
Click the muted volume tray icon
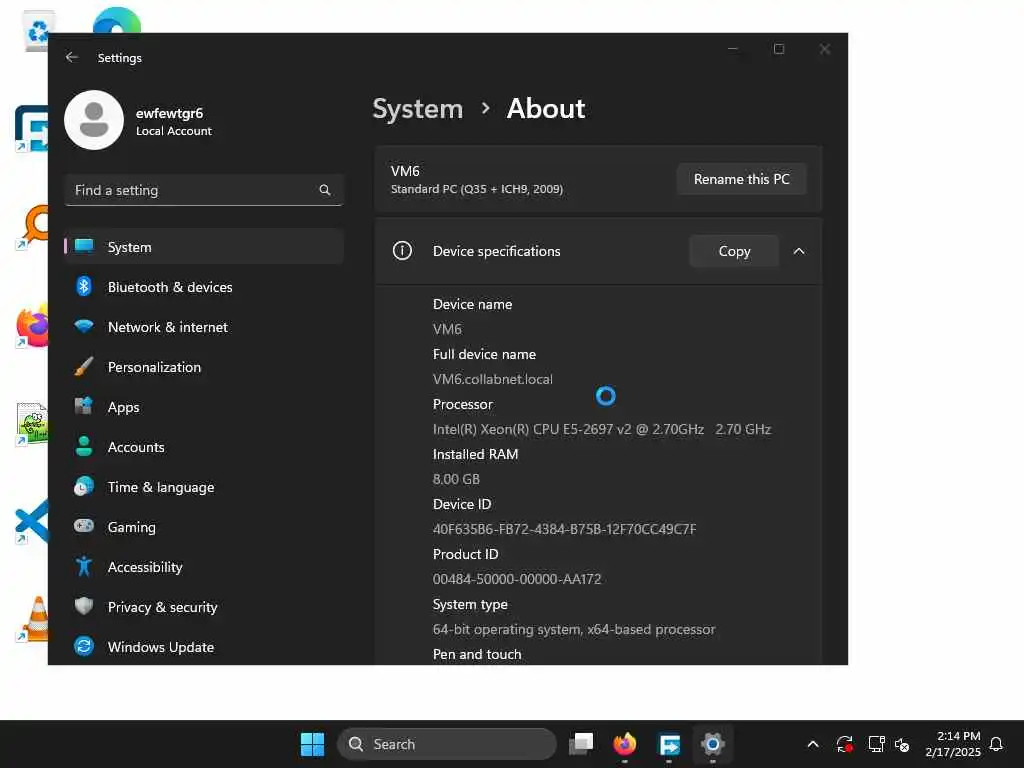pyautogui.click(x=902, y=744)
